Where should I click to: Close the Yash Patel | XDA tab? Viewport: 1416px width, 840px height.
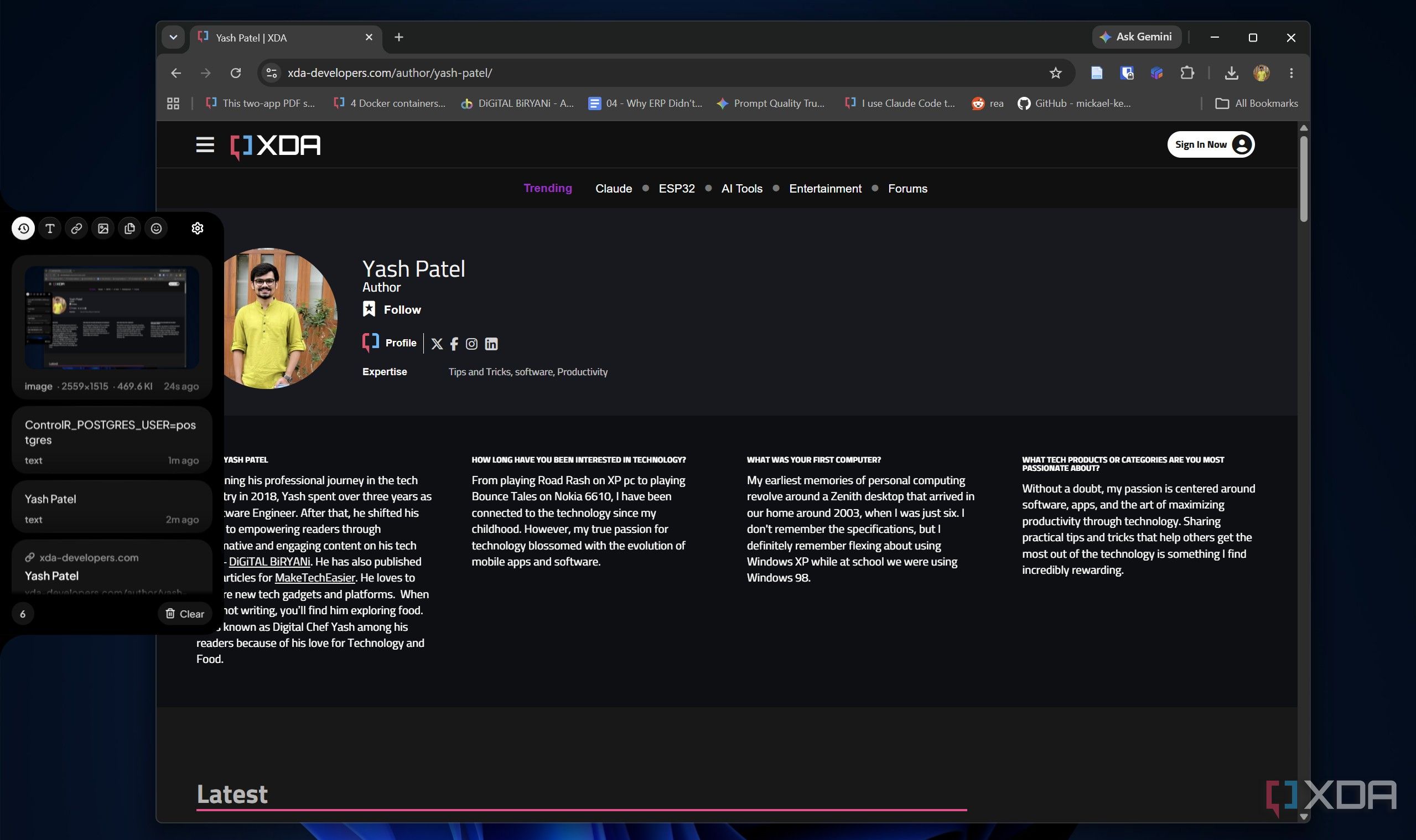click(x=369, y=38)
